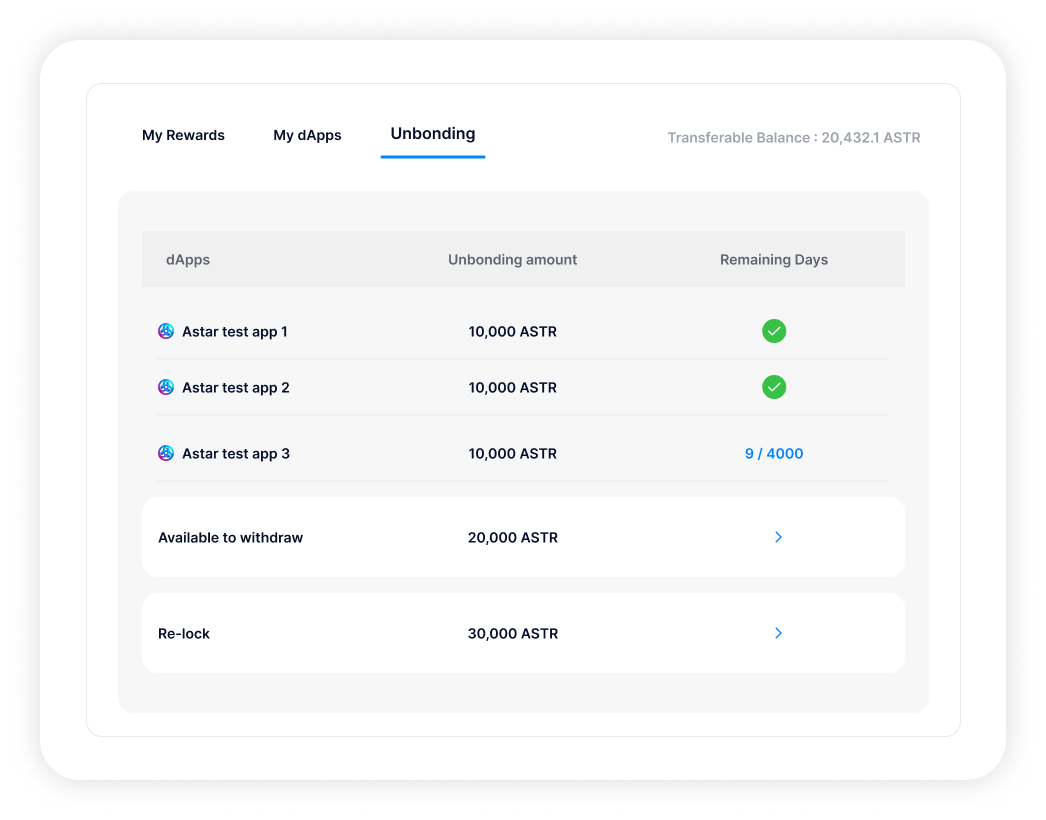Expand the Re-lock row chevron arrow
1046x820 pixels.
pos(778,633)
